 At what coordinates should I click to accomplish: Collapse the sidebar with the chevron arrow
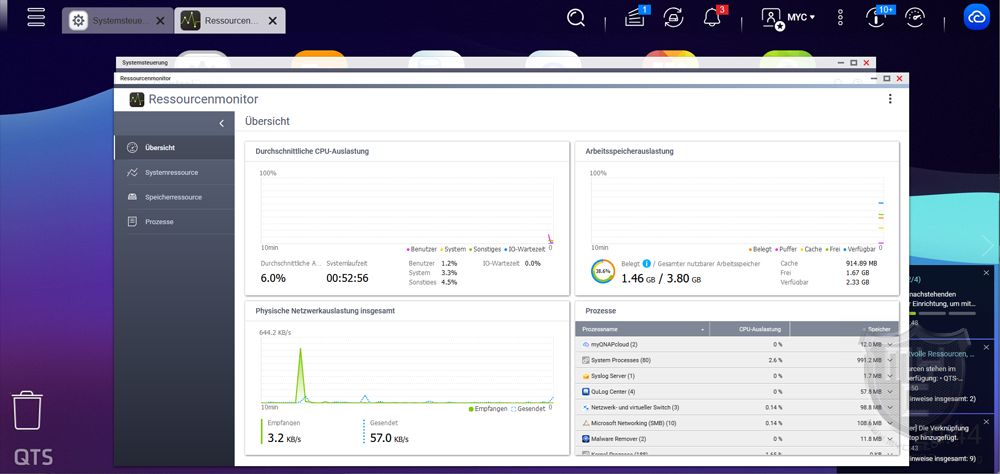(x=221, y=124)
